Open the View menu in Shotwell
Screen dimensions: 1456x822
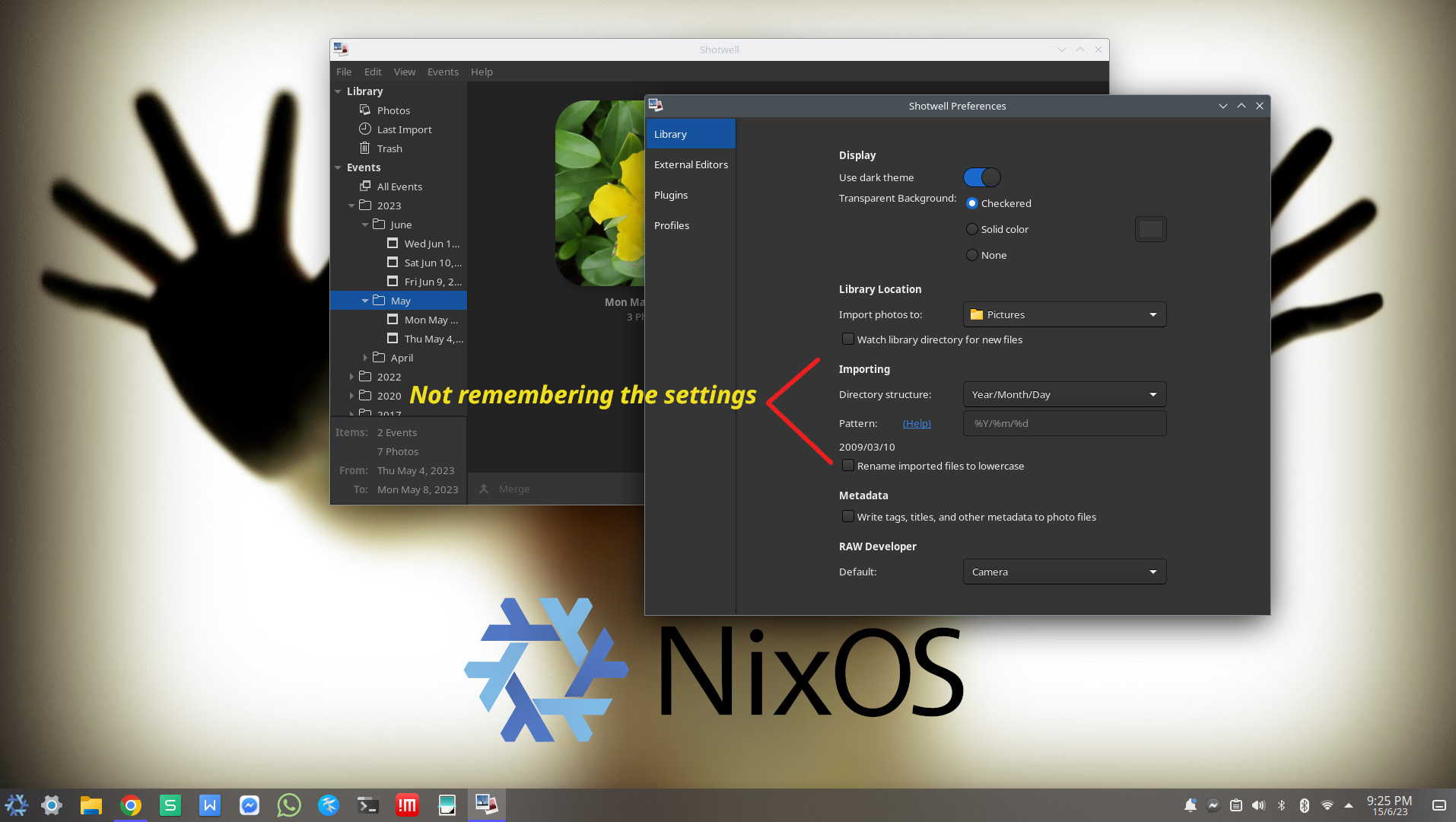point(405,72)
